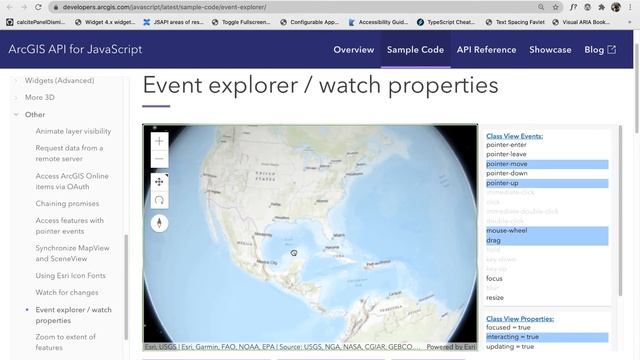Open Event explorer / watch properties sample
Screen dimensions: 640x360
tap(73, 315)
